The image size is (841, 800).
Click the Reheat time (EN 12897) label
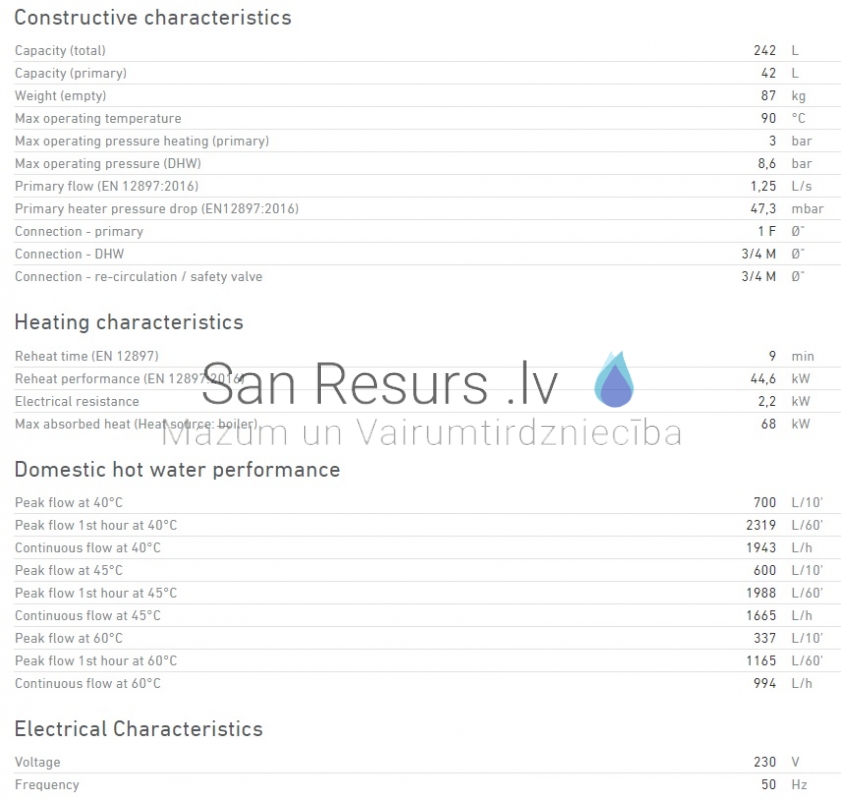[x=87, y=356]
